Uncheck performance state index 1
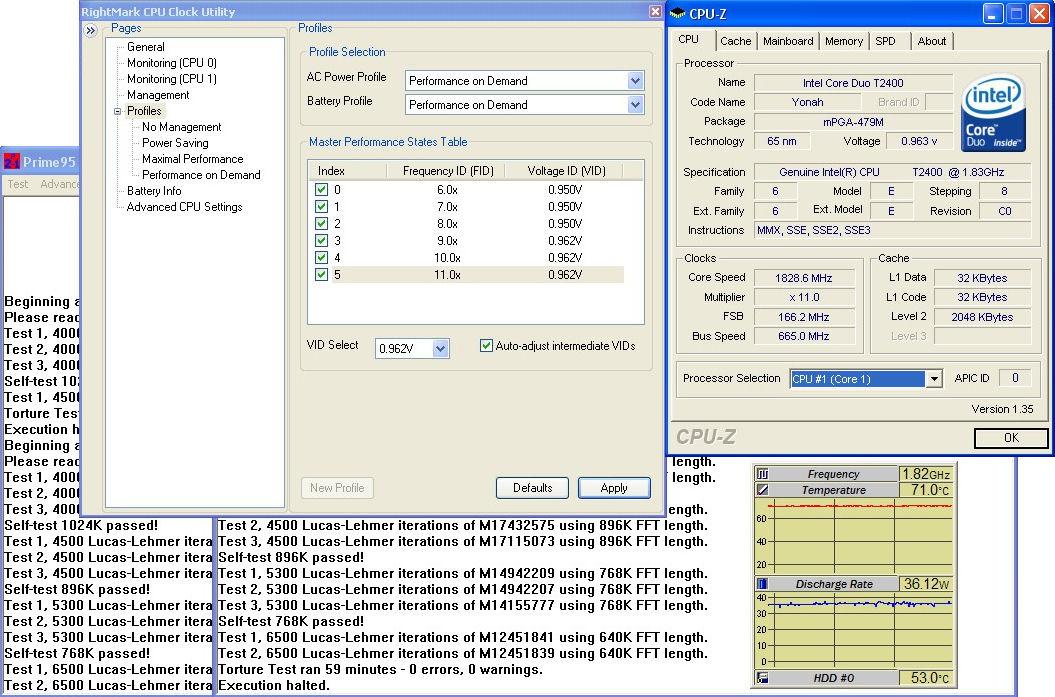1055x697 pixels. (x=322, y=207)
